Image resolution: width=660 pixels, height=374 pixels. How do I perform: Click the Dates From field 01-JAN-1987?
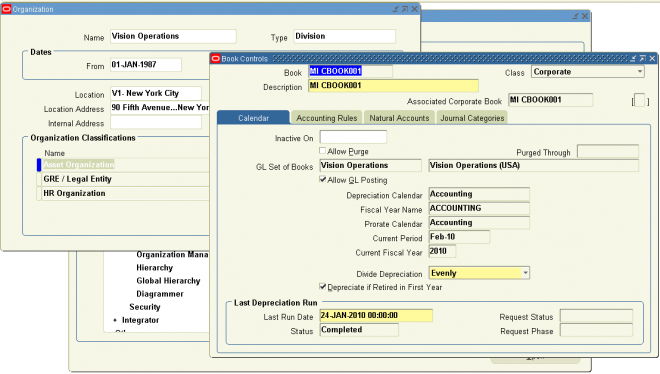point(146,65)
